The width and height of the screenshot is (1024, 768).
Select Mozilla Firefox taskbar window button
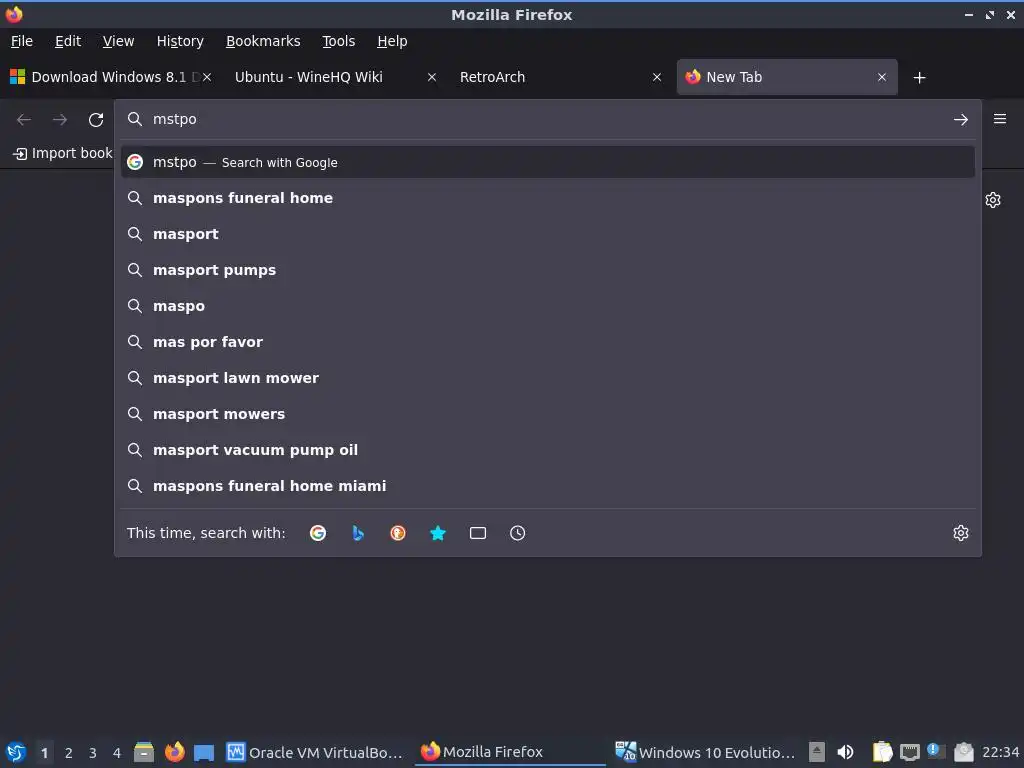pos(510,752)
